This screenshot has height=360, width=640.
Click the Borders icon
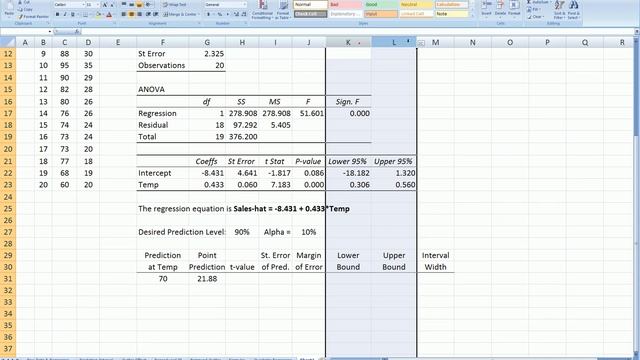[x=86, y=15]
